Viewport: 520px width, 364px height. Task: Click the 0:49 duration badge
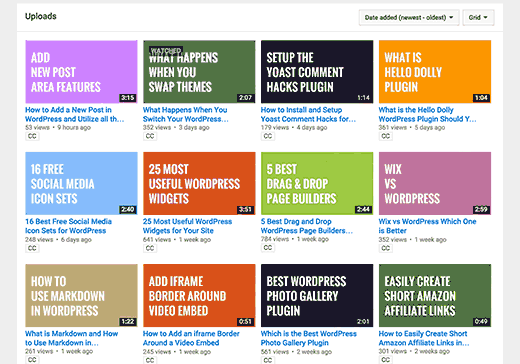point(481,321)
